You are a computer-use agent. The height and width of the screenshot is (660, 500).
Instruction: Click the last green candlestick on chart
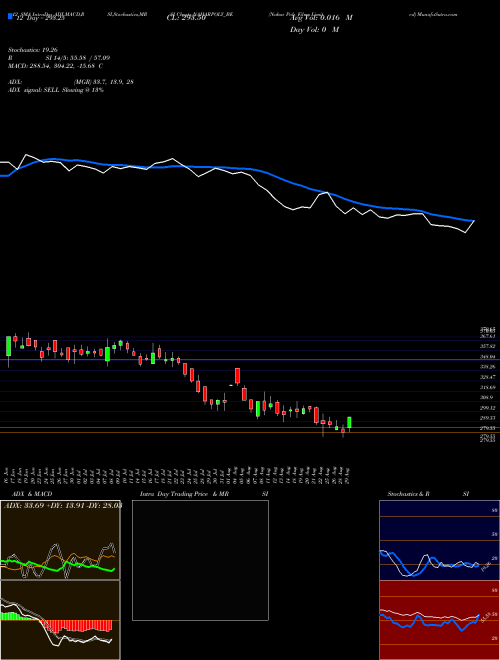coord(349,423)
